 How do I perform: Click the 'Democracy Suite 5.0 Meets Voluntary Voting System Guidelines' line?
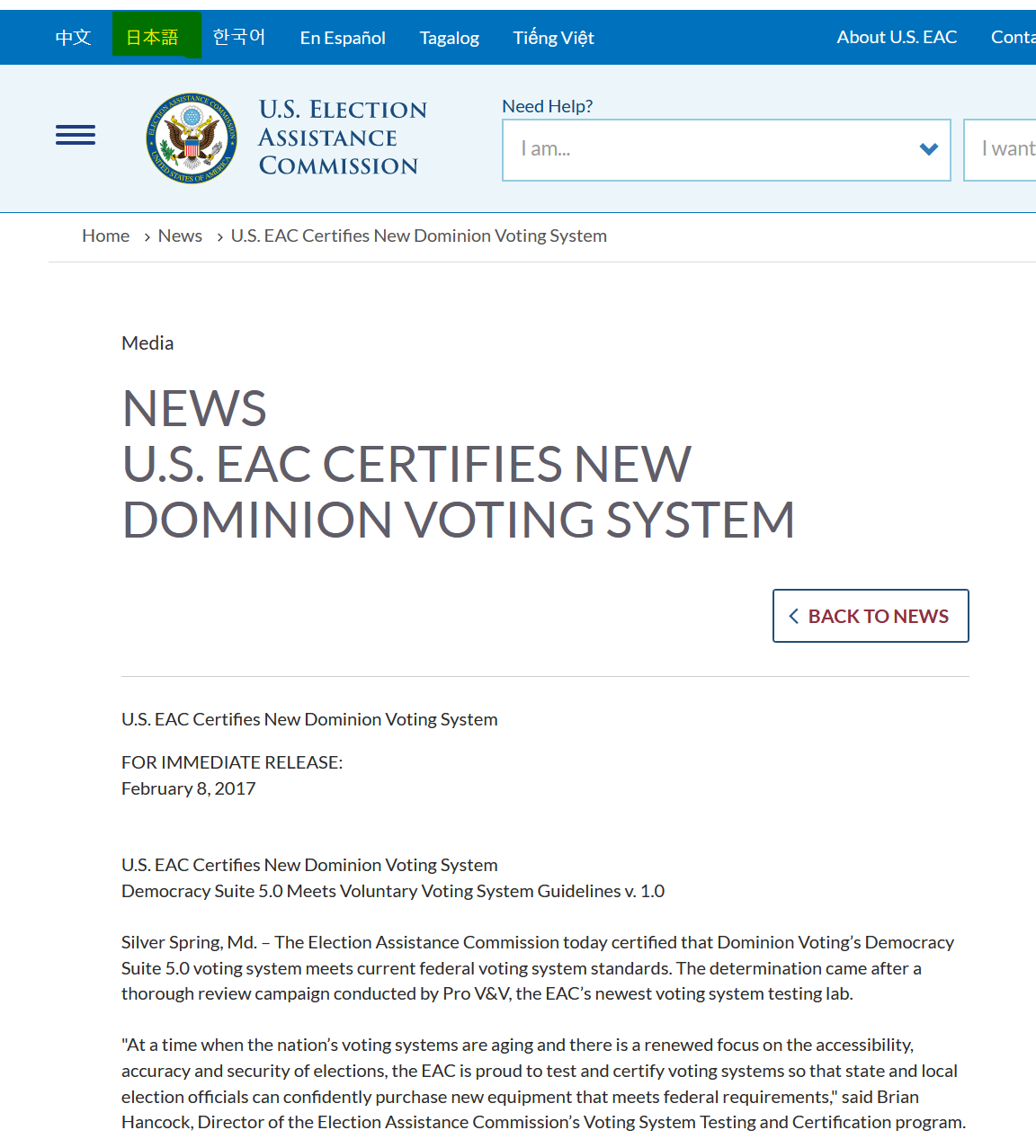[393, 891]
